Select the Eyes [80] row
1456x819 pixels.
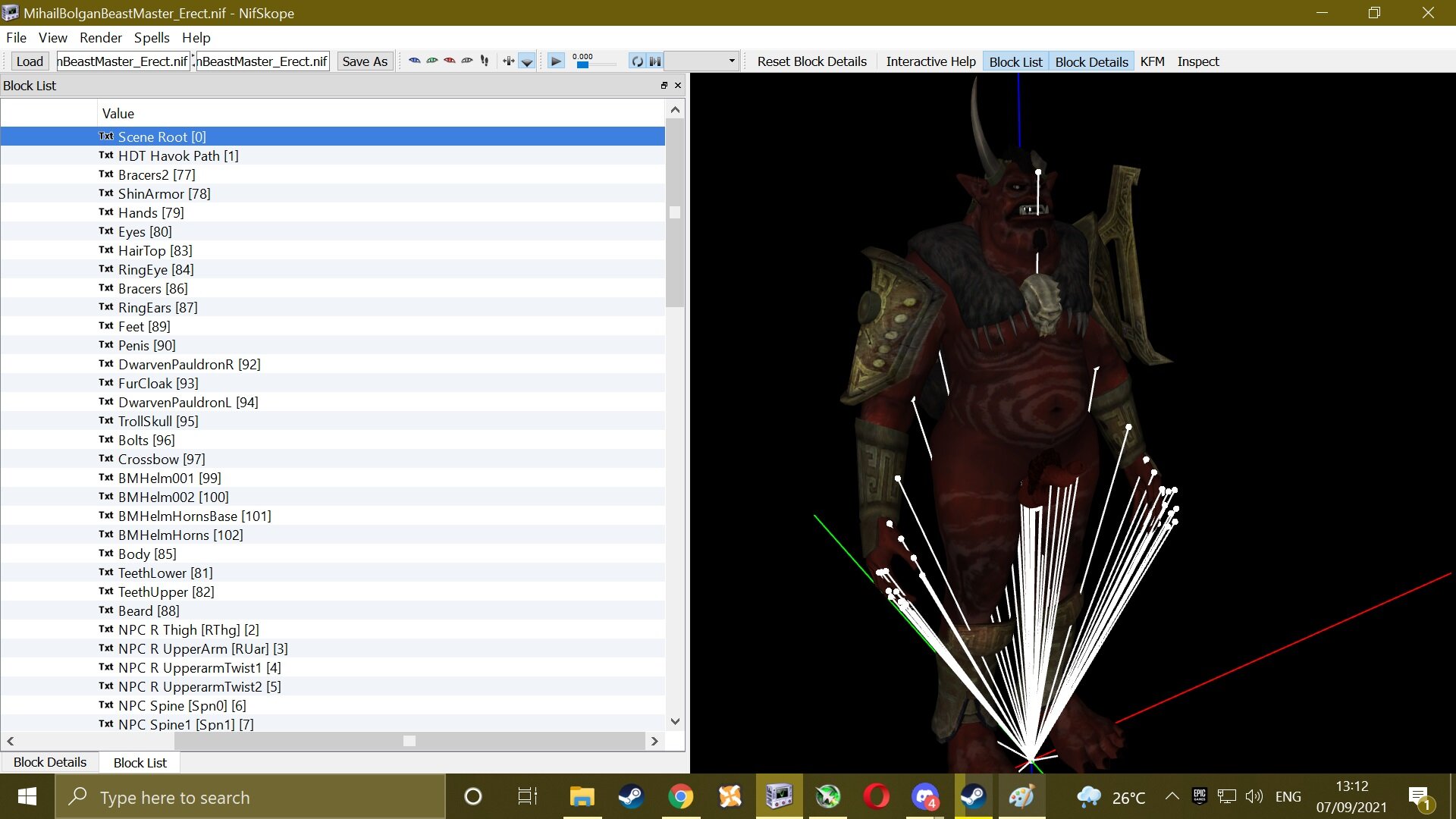pyautogui.click(x=333, y=231)
